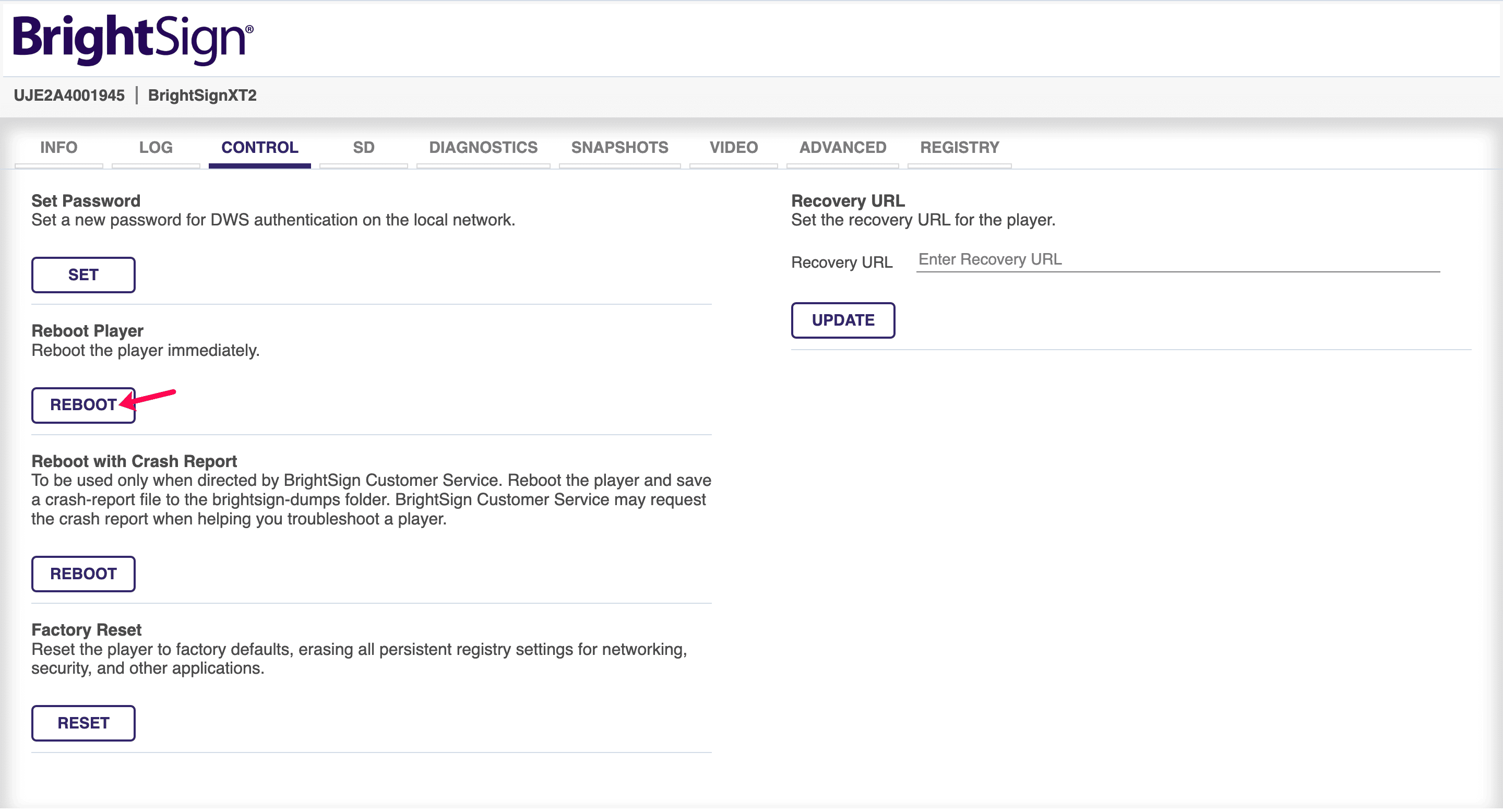
Task: Open the INFO tab
Action: point(58,147)
